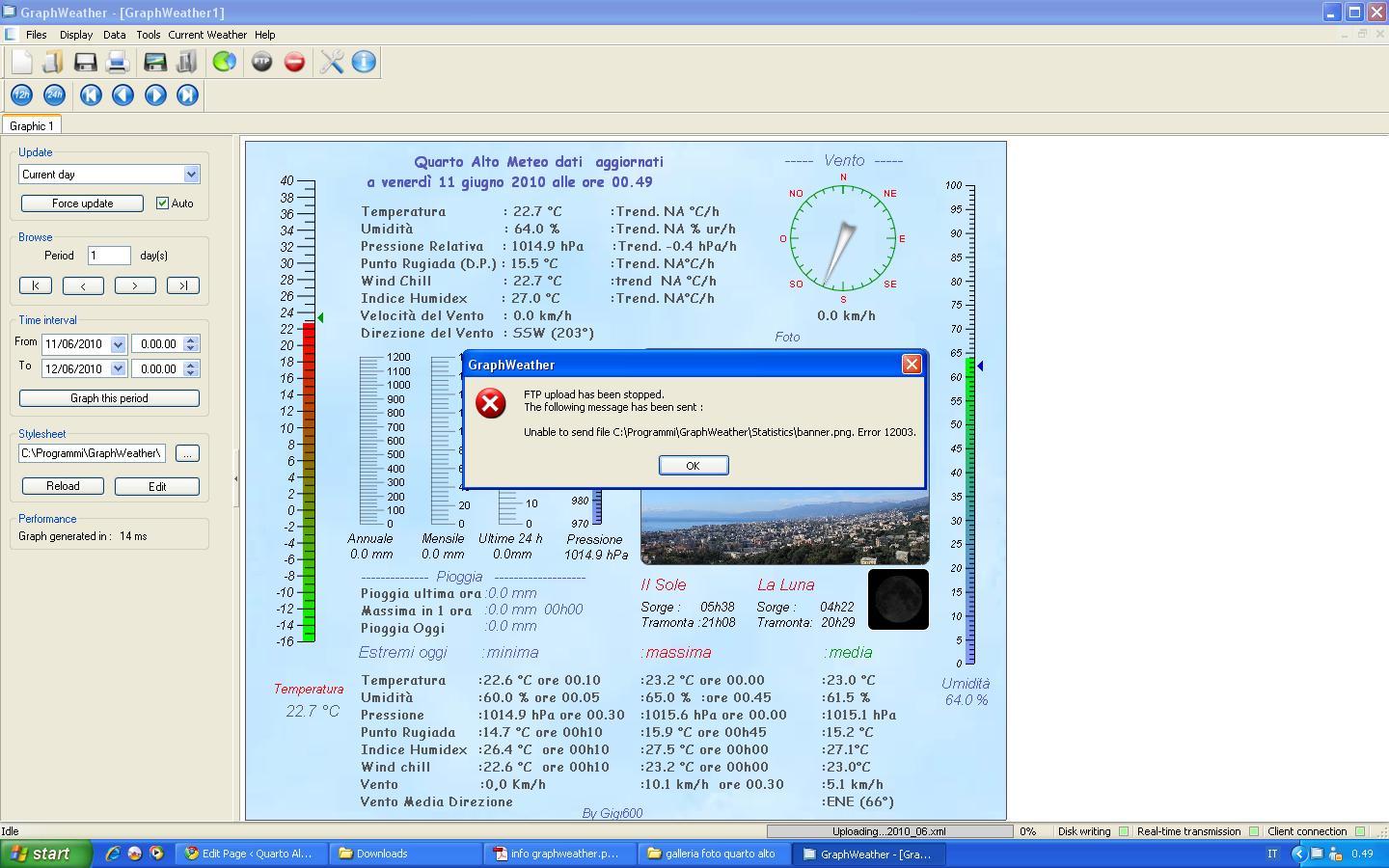Jump to first period blue arrow icon
Image resolution: width=1389 pixels, height=868 pixels.
point(91,95)
